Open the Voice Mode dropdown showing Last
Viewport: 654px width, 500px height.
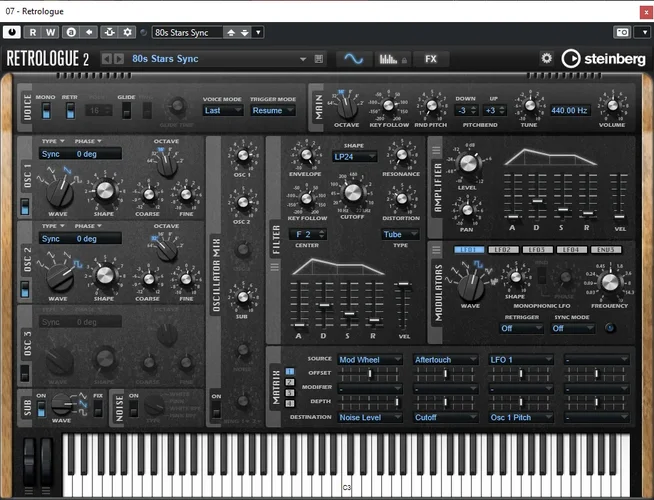click(222, 110)
